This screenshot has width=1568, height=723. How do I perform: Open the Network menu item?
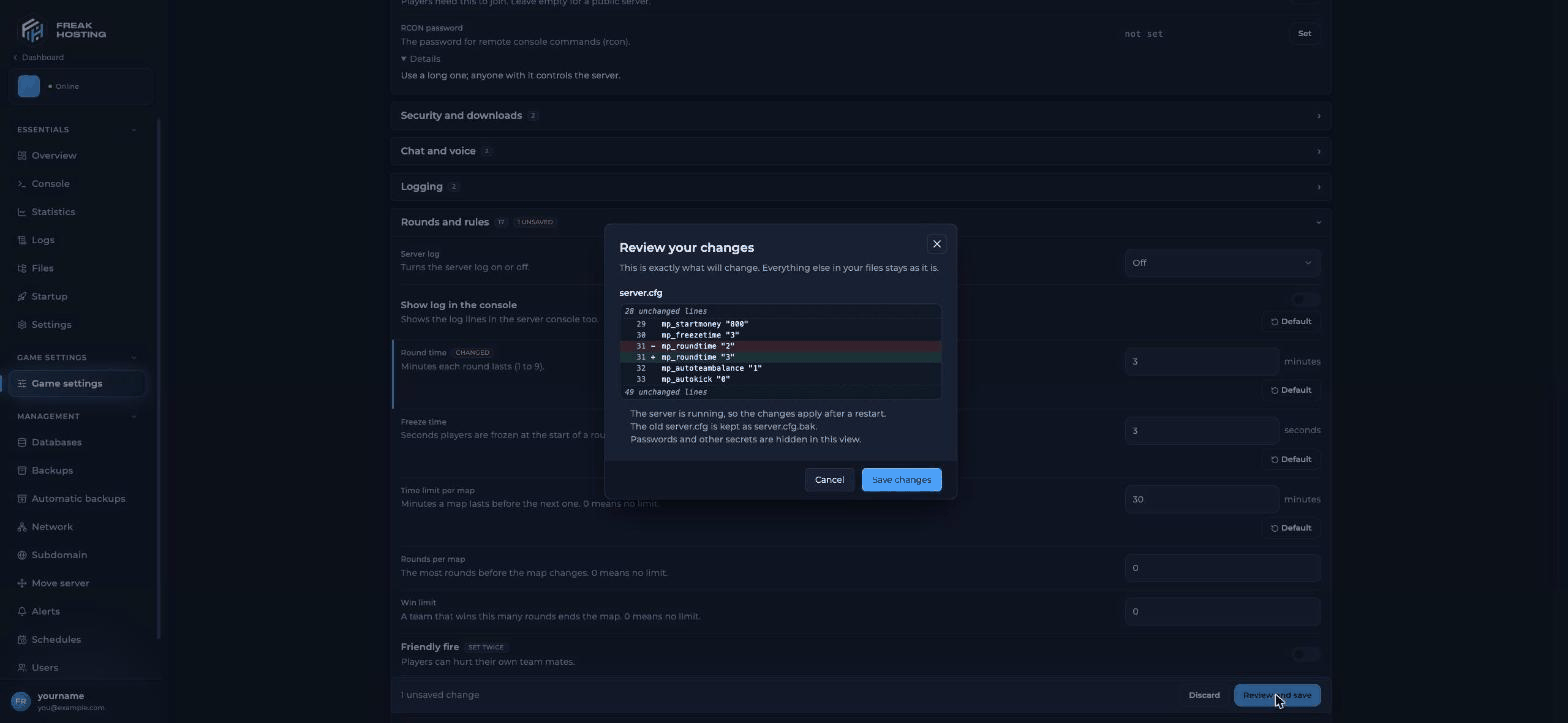[x=77, y=527]
